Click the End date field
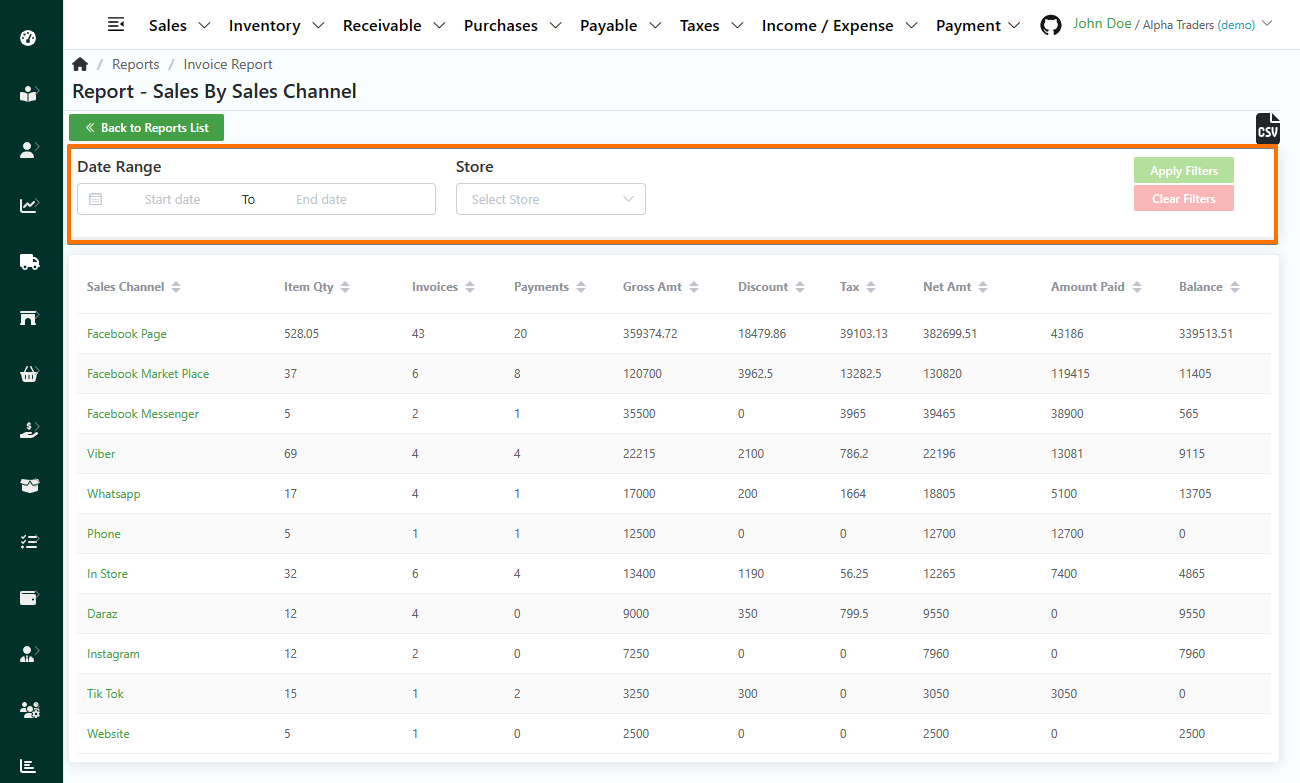This screenshot has height=783, width=1300. pos(321,199)
